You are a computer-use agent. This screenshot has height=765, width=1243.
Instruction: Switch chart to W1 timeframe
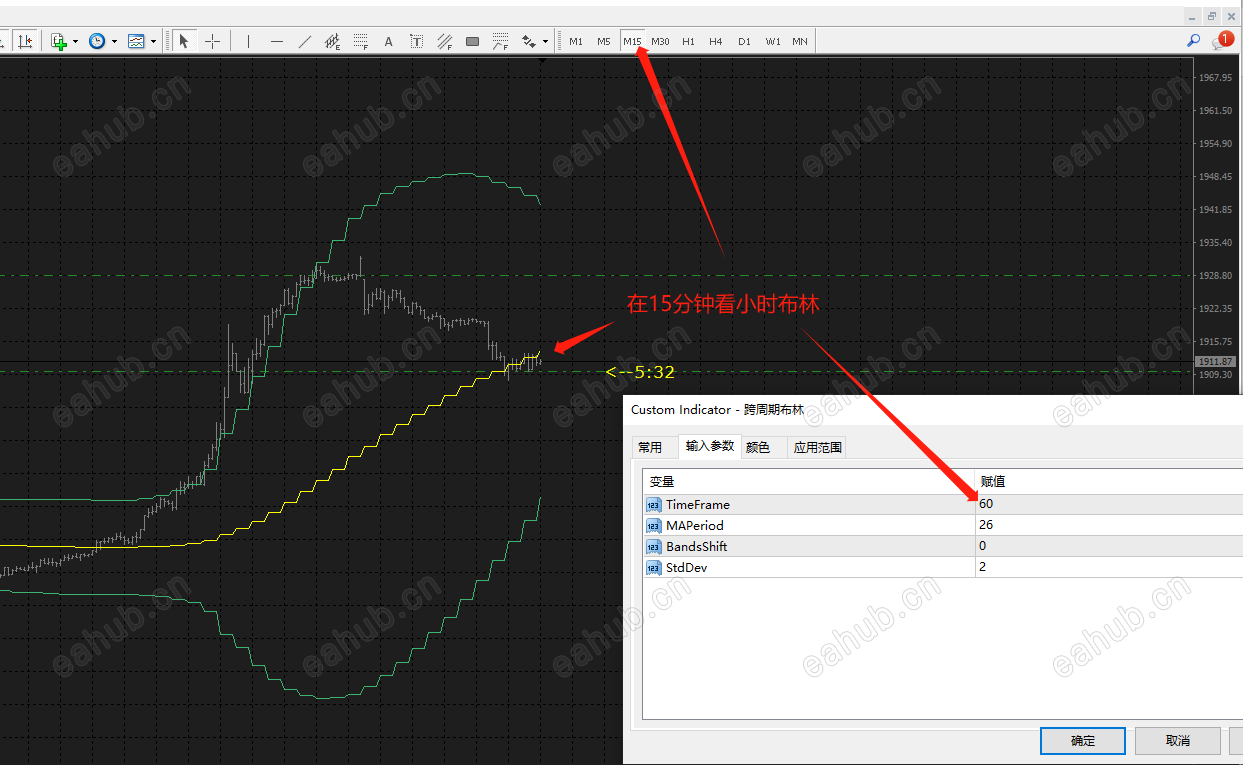tap(773, 41)
